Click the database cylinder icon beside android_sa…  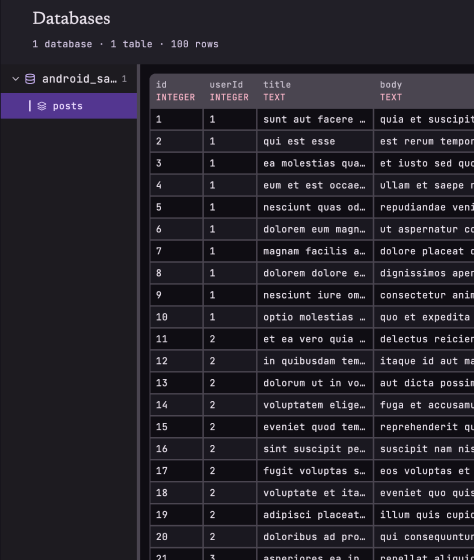[30, 79]
